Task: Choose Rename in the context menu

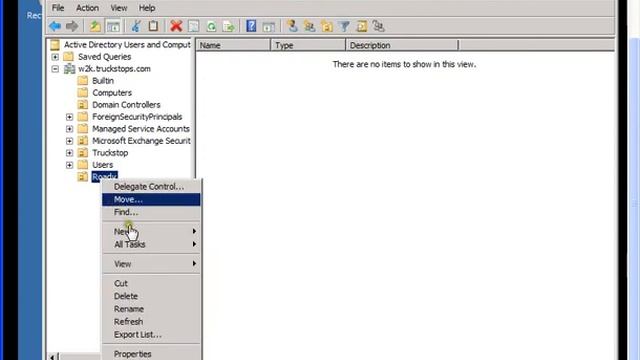Action: pyautogui.click(x=151, y=309)
